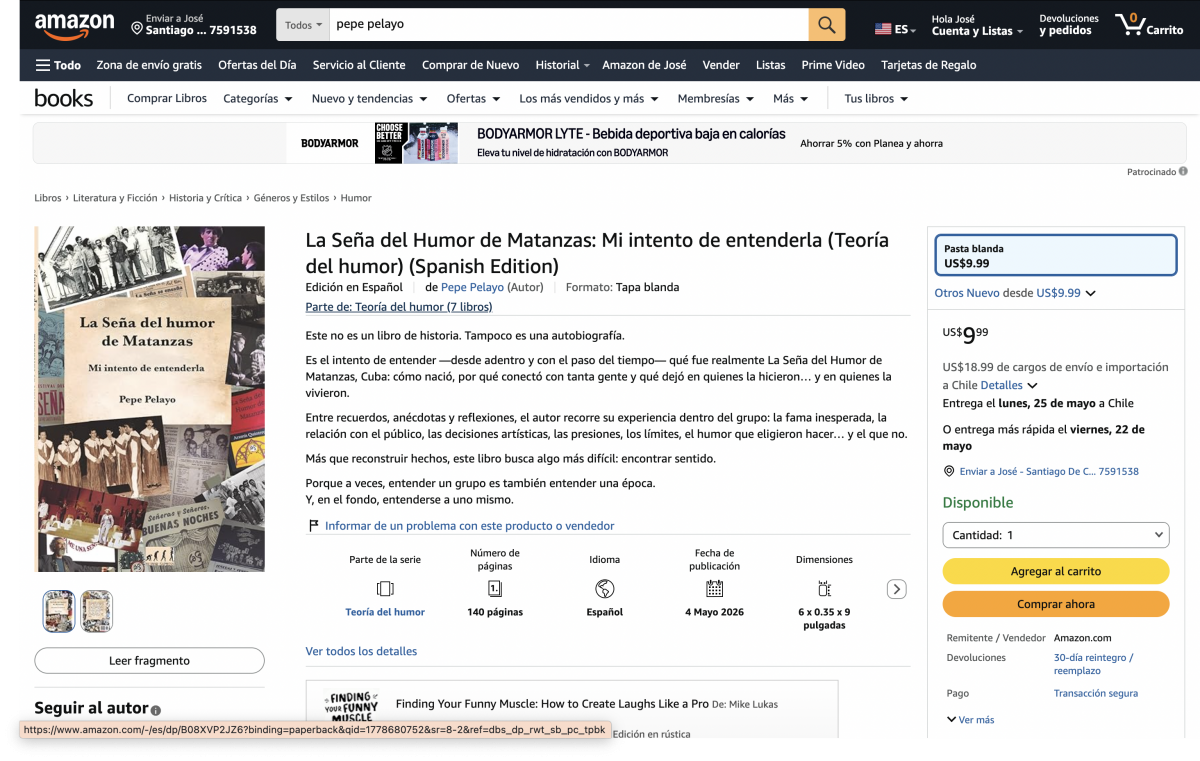The image size is (1200, 761).
Task: Select the first cover thumbnail
Action: click(59, 611)
